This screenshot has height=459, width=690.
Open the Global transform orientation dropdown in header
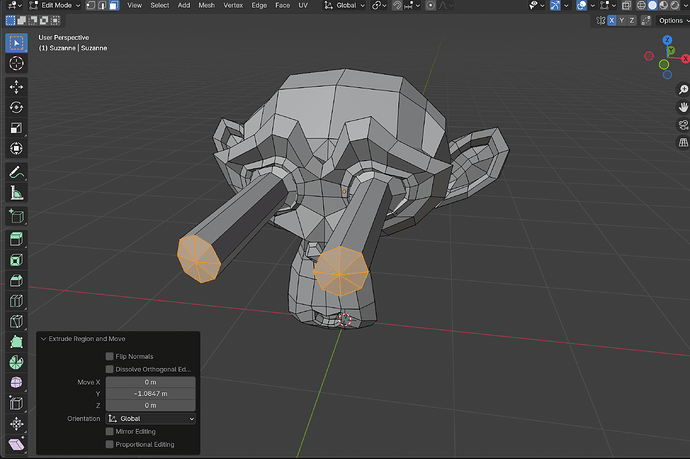(x=345, y=5)
